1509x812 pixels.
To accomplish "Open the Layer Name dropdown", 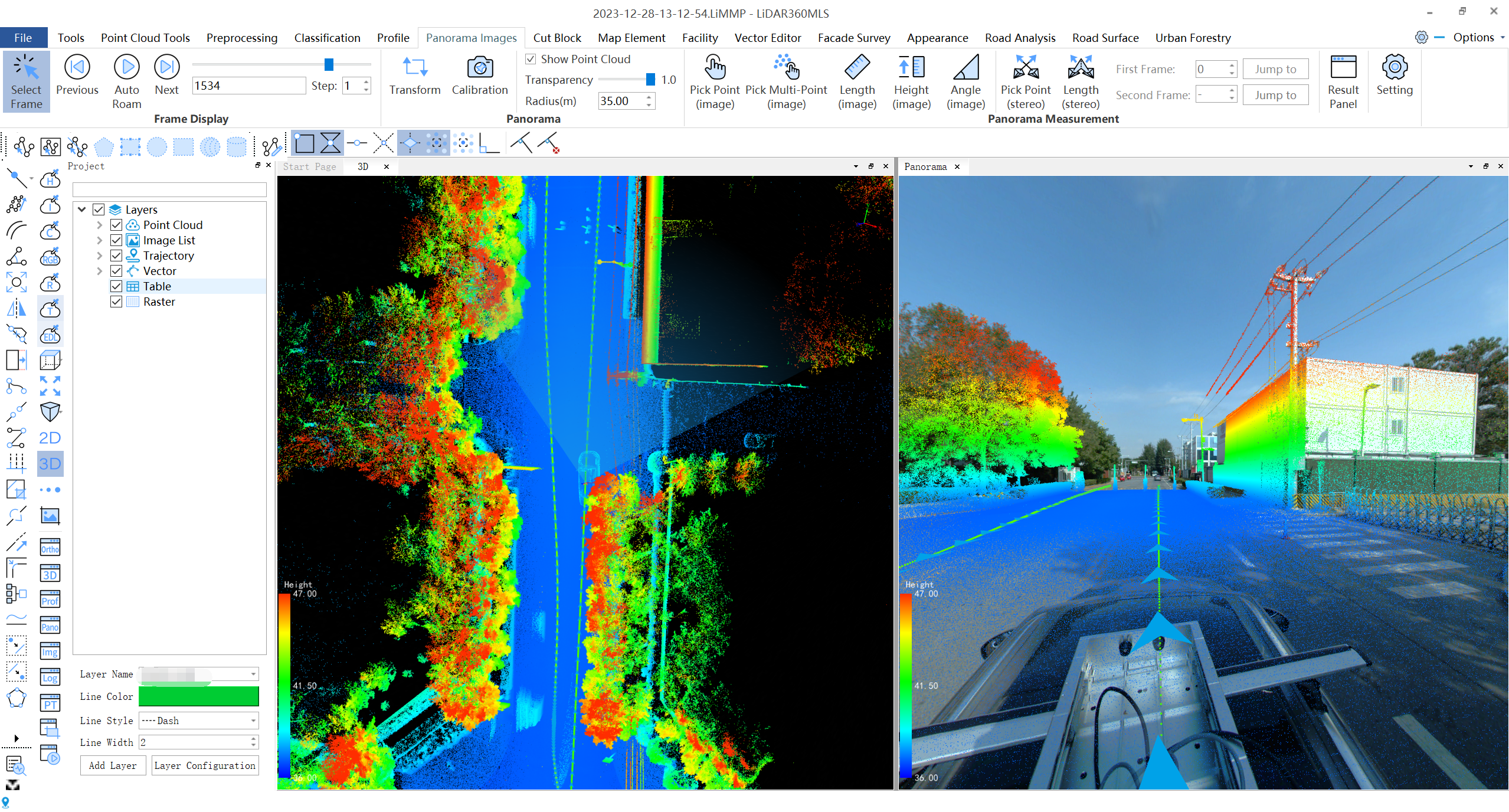I will [253, 674].
